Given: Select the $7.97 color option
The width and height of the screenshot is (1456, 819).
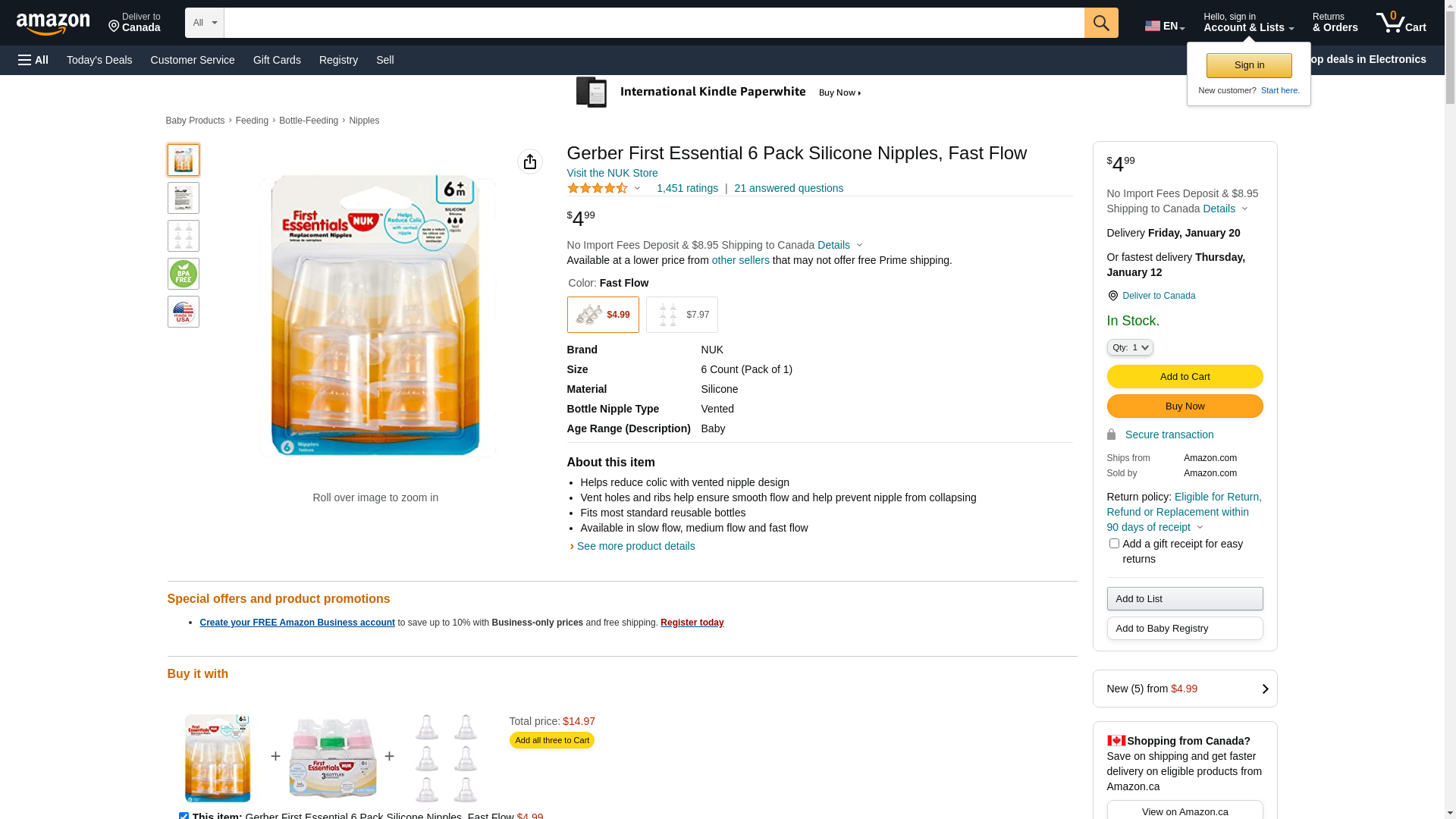Looking at the screenshot, I should tap(682, 315).
